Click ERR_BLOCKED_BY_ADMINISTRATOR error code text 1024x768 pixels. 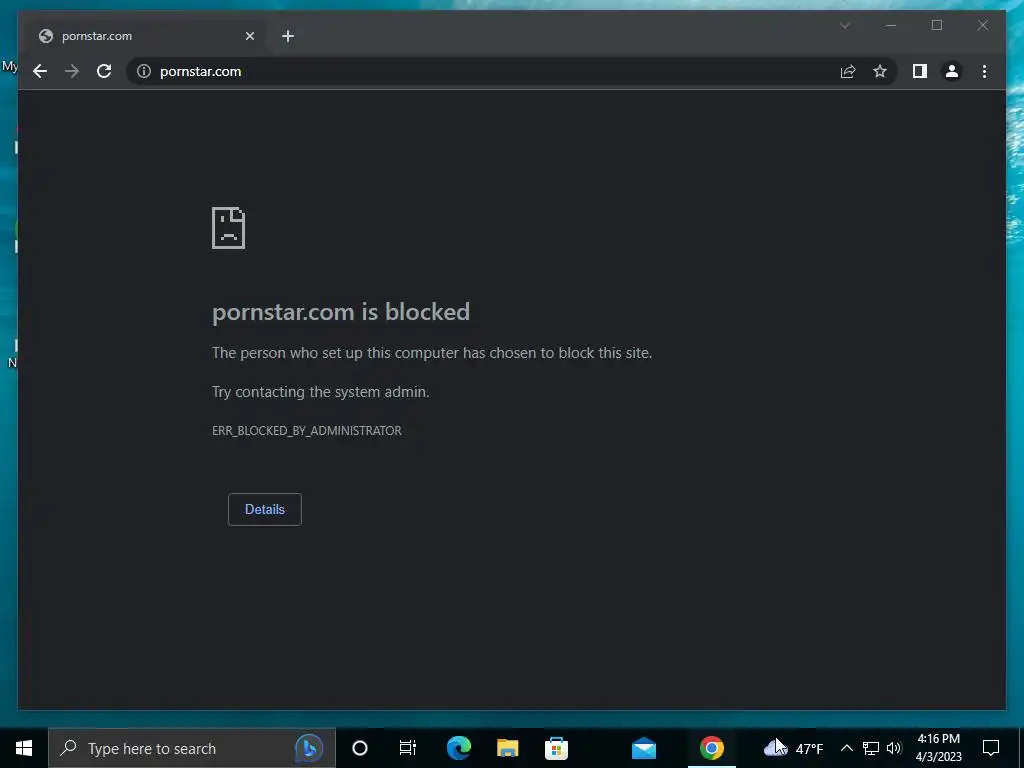307,430
